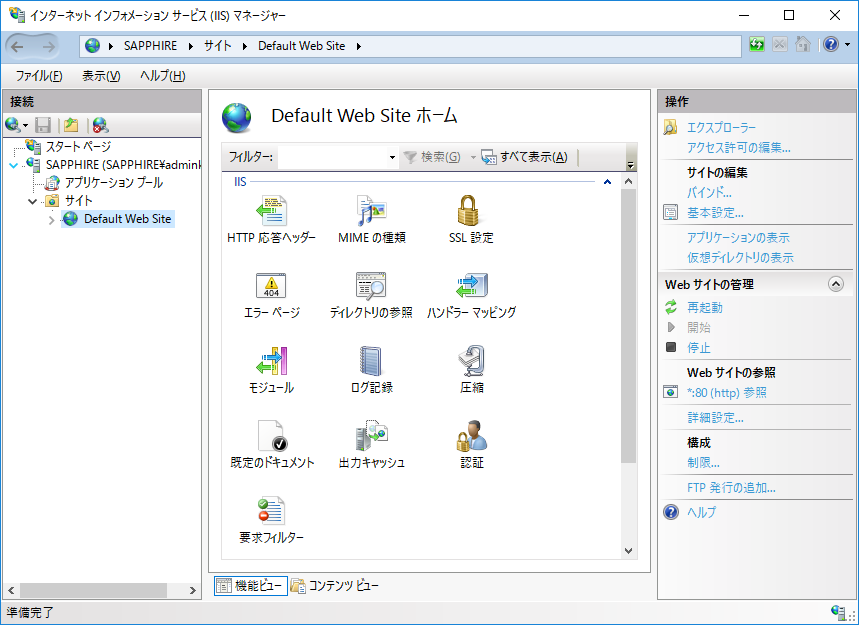Click the 再起動 restart link

pyautogui.click(x=705, y=307)
